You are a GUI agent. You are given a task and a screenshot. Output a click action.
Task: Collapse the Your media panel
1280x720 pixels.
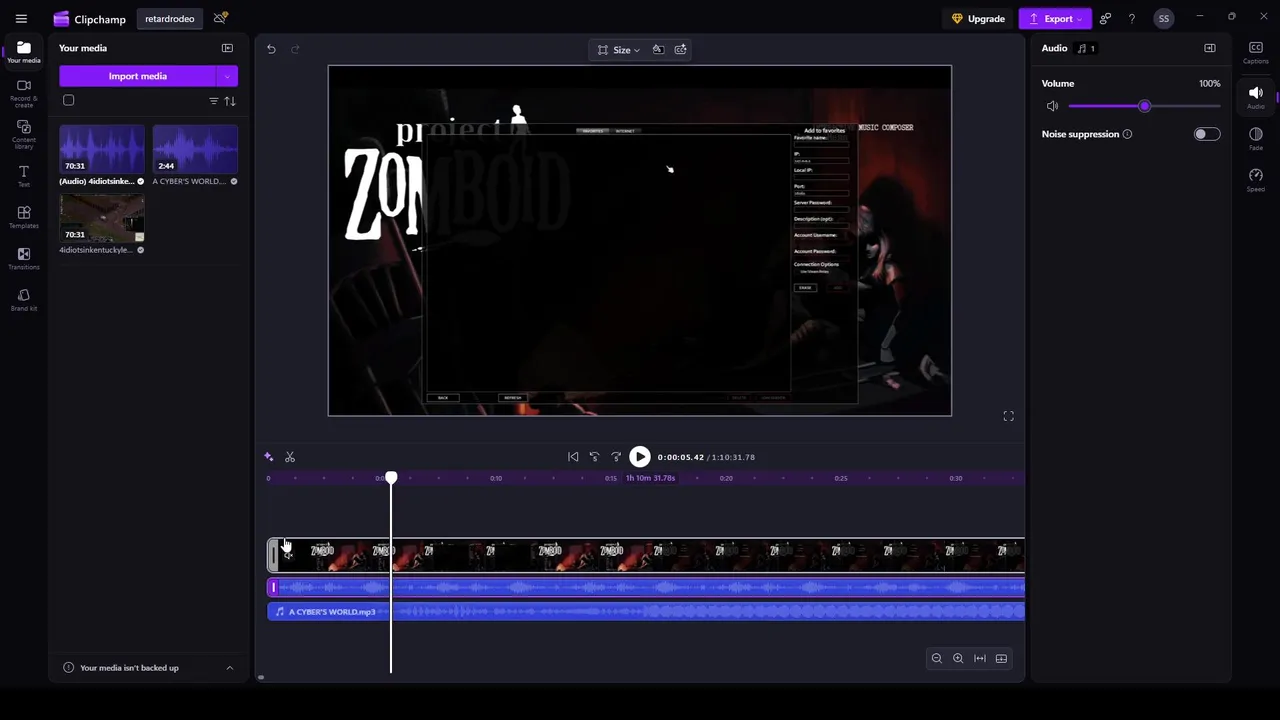[x=227, y=48]
